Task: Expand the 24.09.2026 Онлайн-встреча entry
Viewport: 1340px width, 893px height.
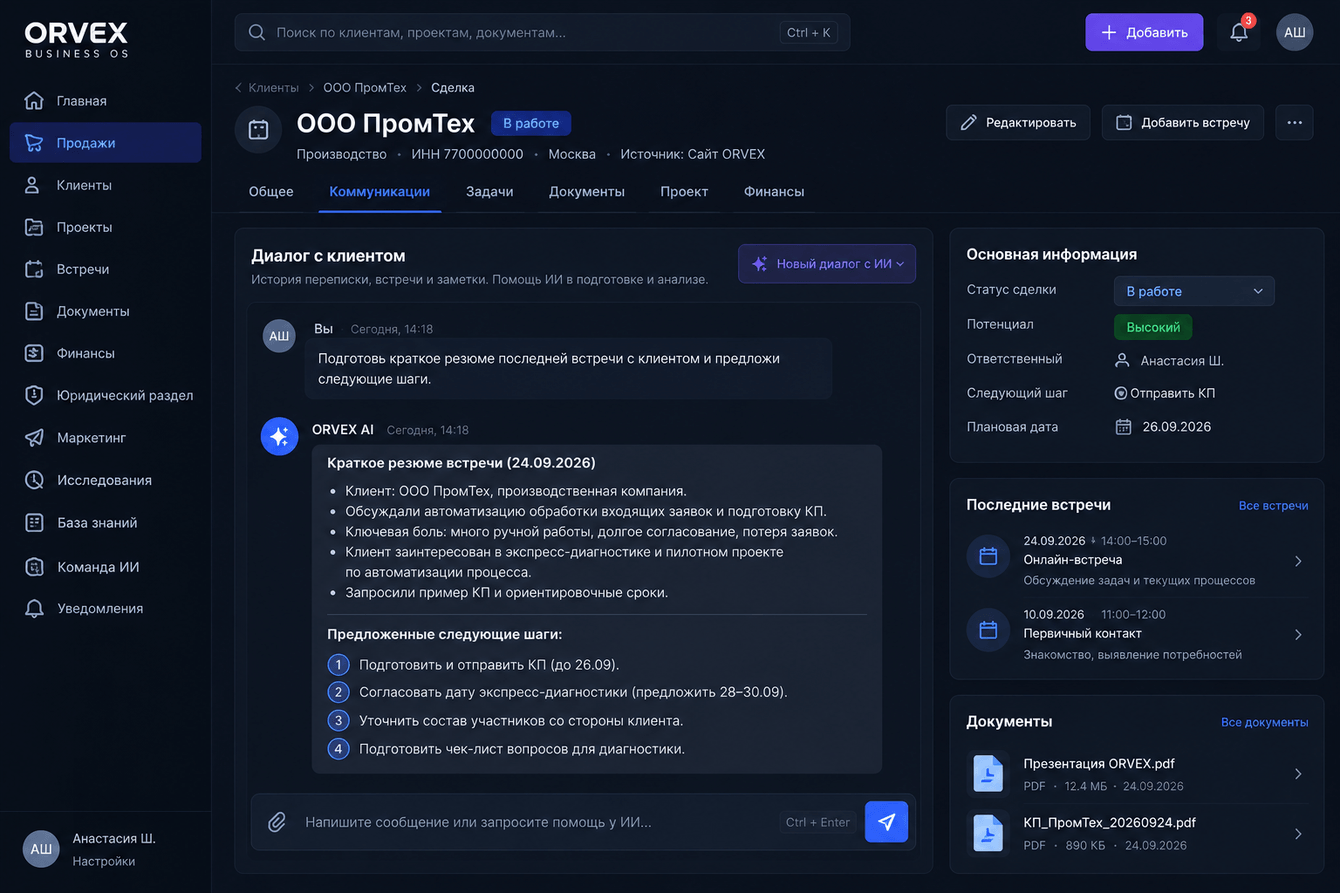Action: (x=1137, y=560)
